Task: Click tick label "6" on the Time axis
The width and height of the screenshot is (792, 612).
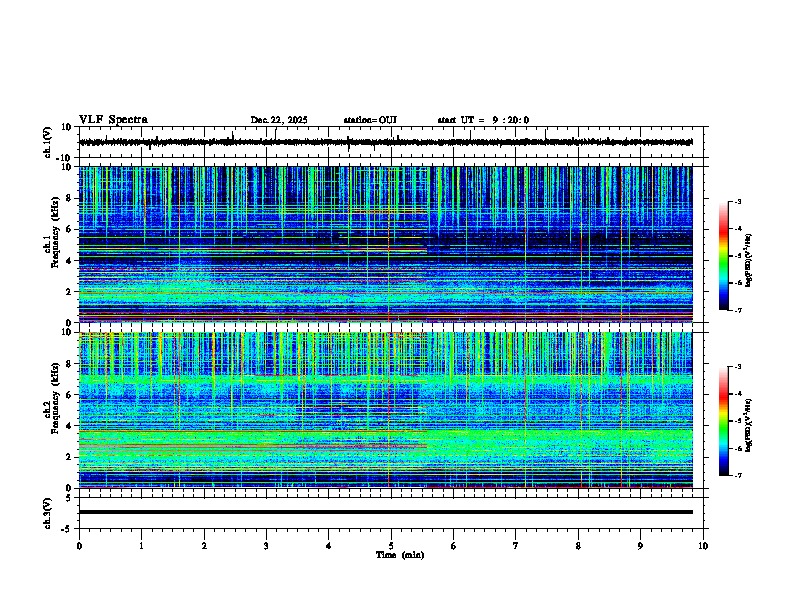Action: [454, 546]
